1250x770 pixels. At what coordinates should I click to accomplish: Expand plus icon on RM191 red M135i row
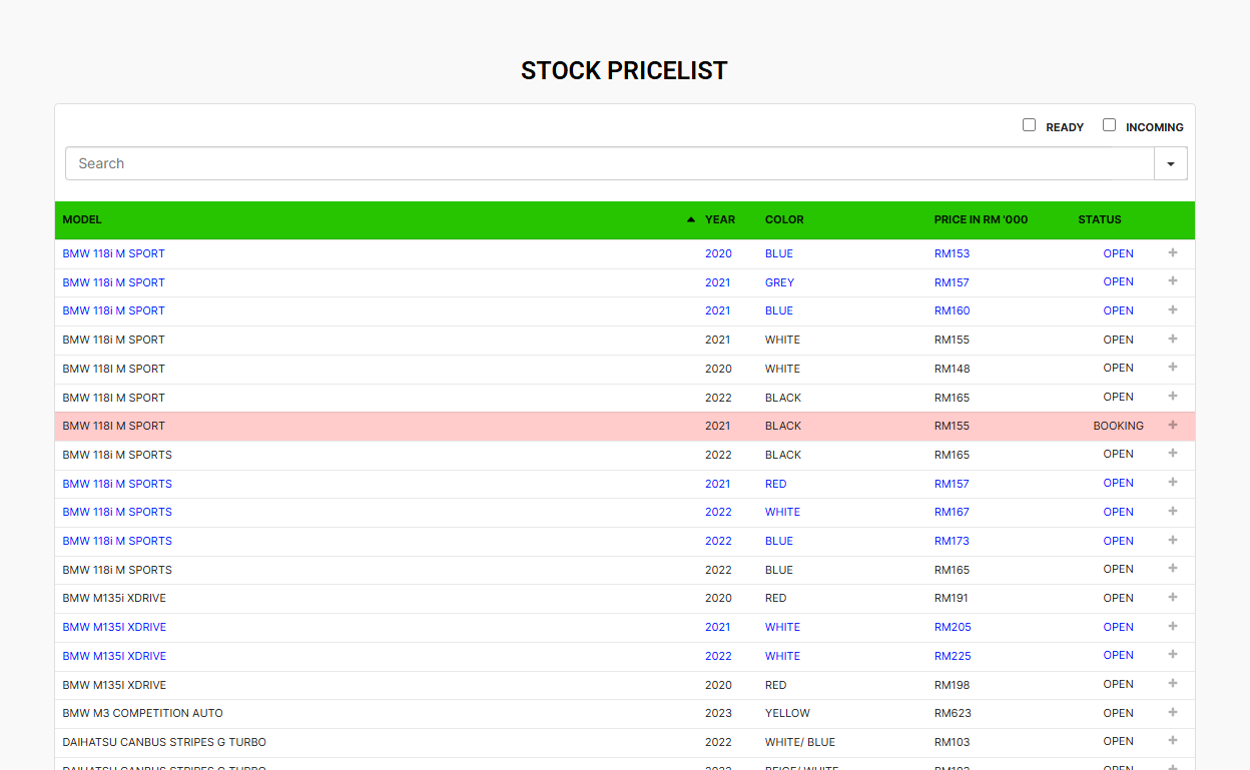(1172, 598)
